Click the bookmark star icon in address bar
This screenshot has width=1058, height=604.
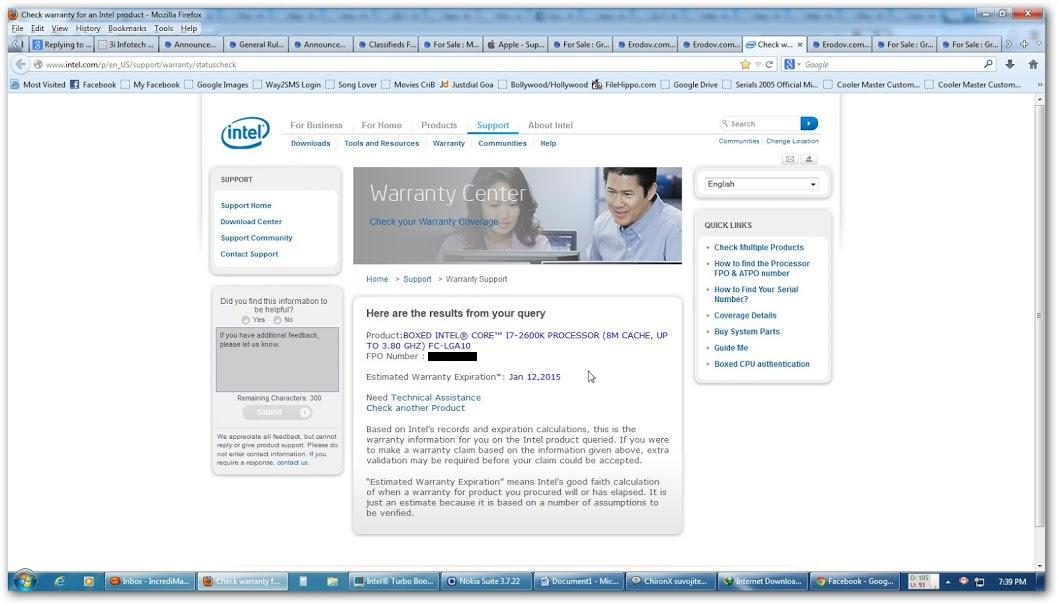(745, 65)
